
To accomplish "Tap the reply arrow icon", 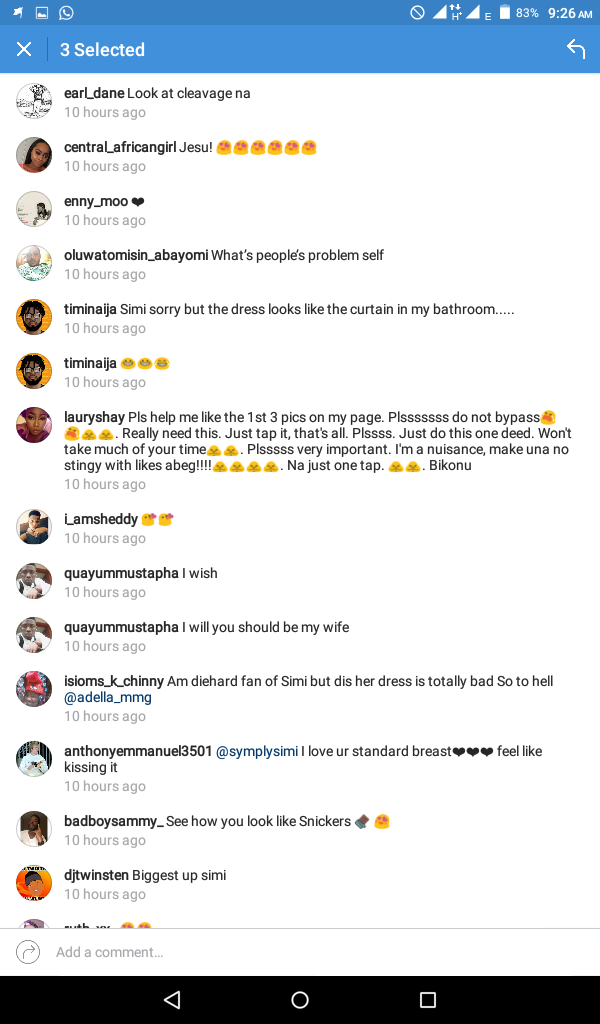I will pyautogui.click(x=576, y=49).
